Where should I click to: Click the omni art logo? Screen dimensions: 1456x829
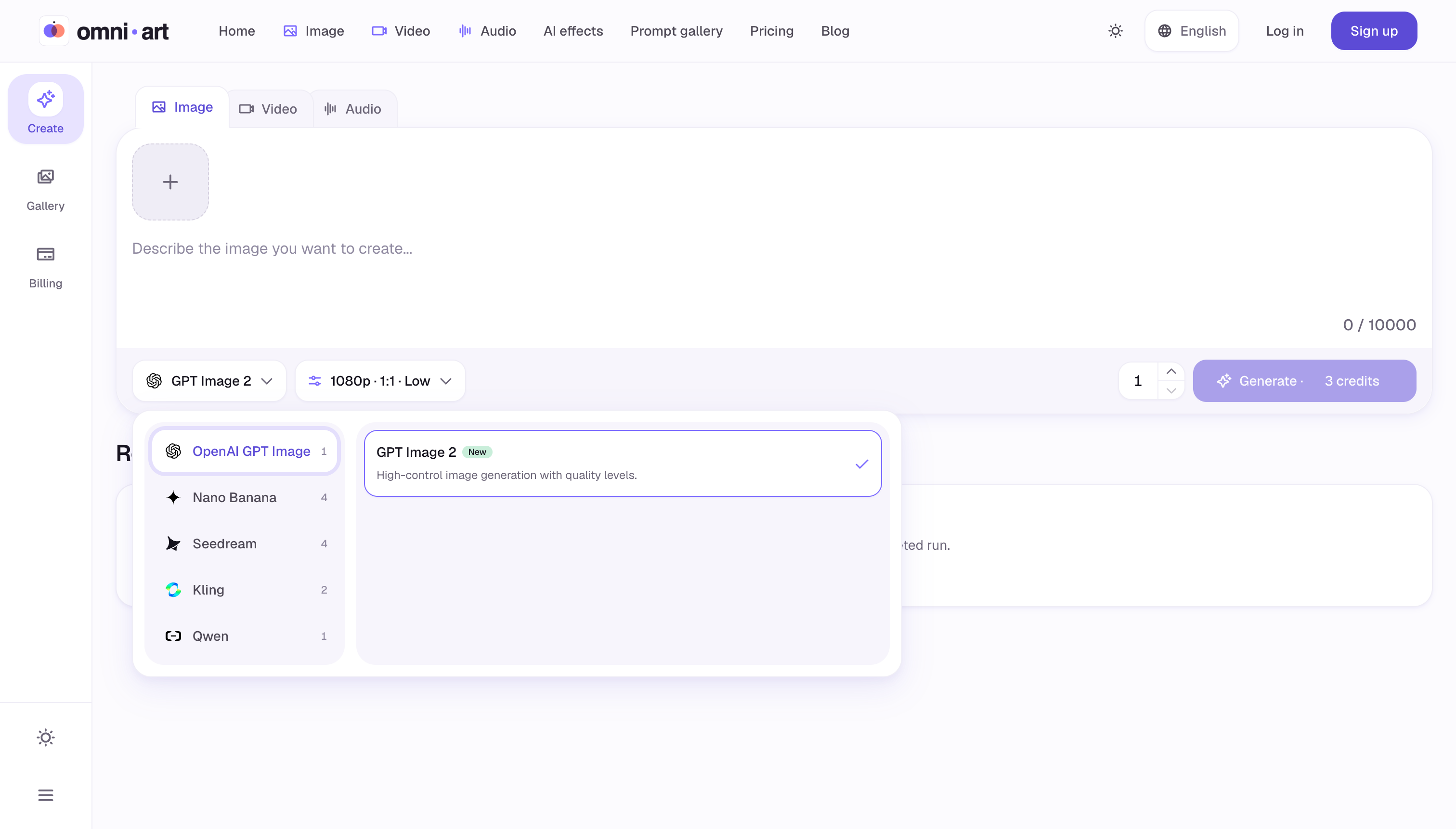tap(104, 31)
